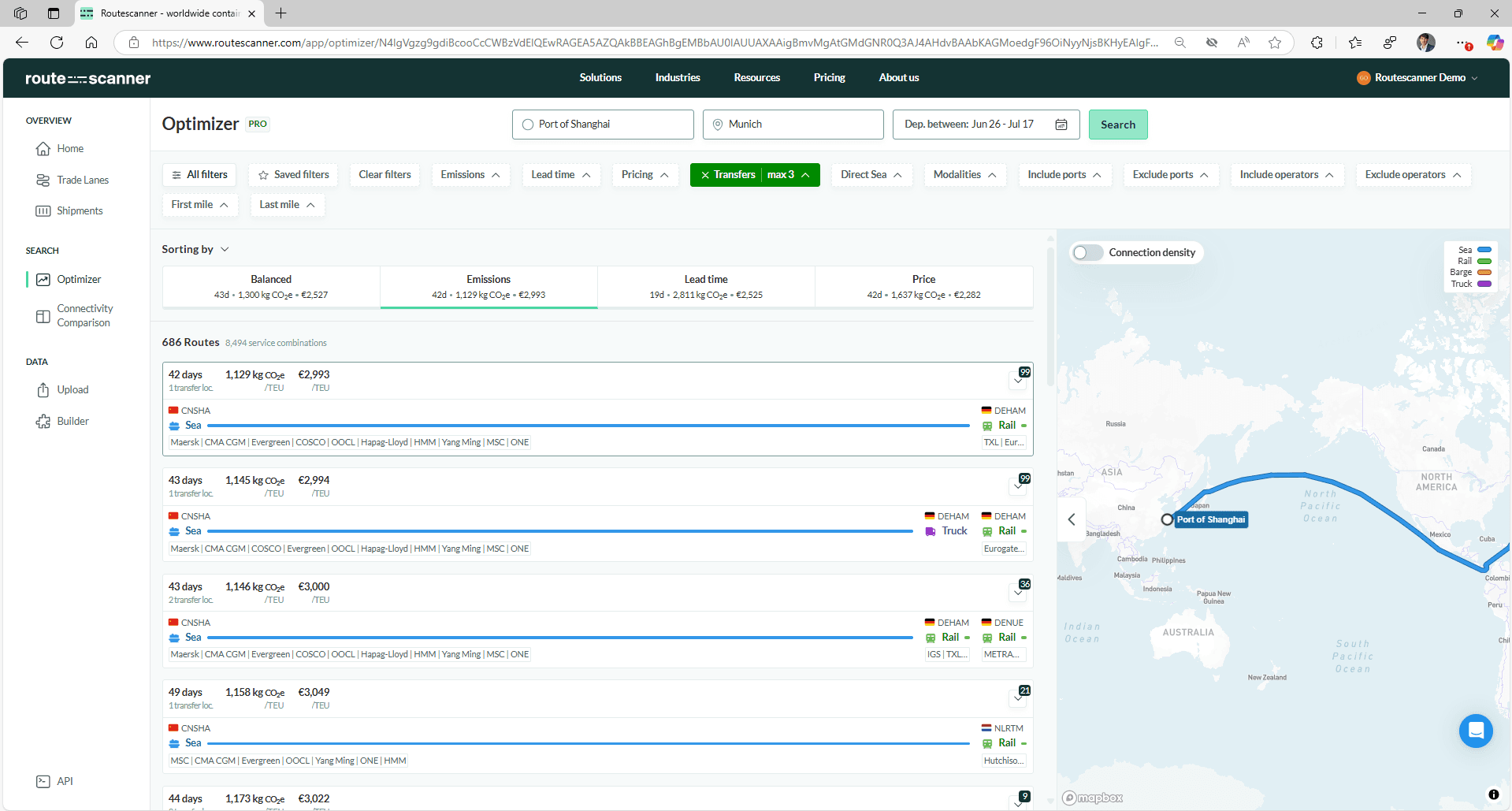Open the Lead time filter
The height and width of the screenshot is (811, 1512).
coord(561,175)
